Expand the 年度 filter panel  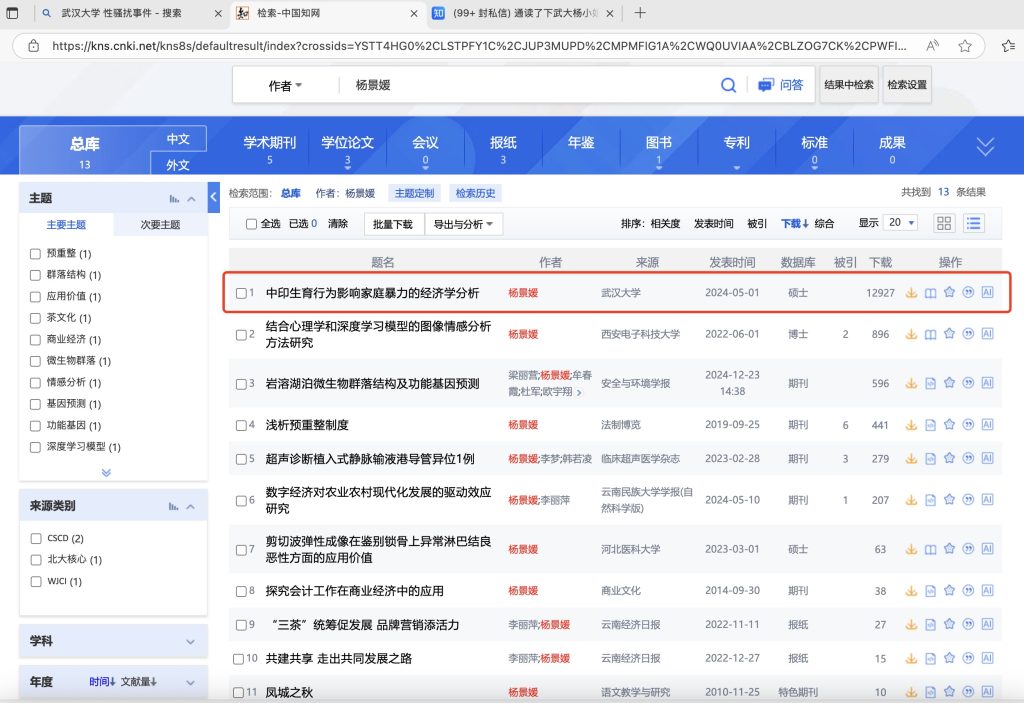[190, 682]
